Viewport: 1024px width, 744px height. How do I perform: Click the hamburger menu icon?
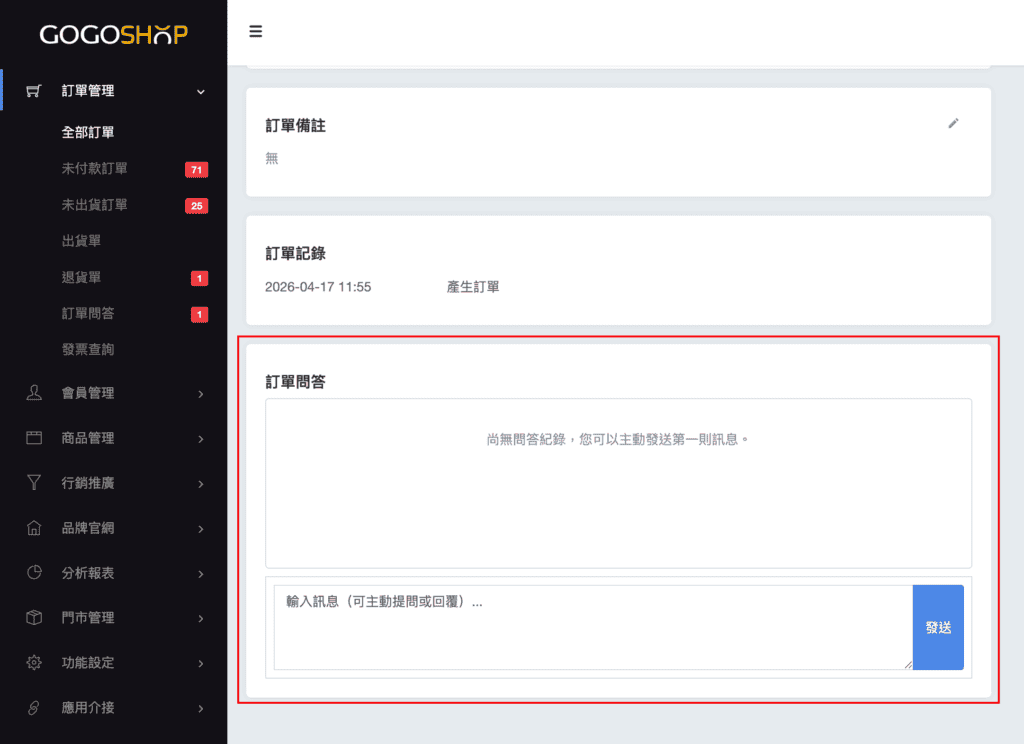pyautogui.click(x=256, y=32)
